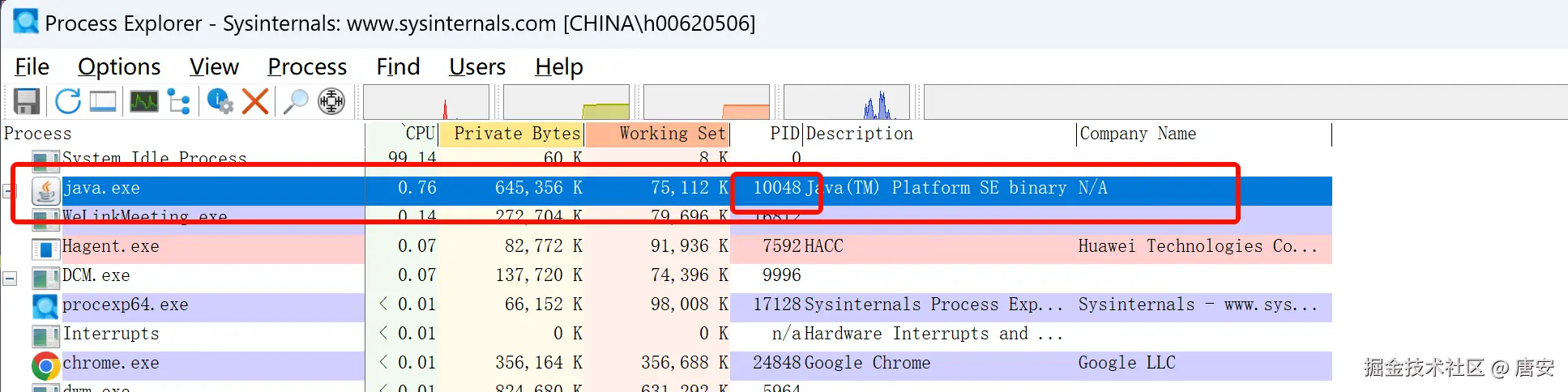Open the Help menu
This screenshot has height=392, width=1568.
click(559, 66)
